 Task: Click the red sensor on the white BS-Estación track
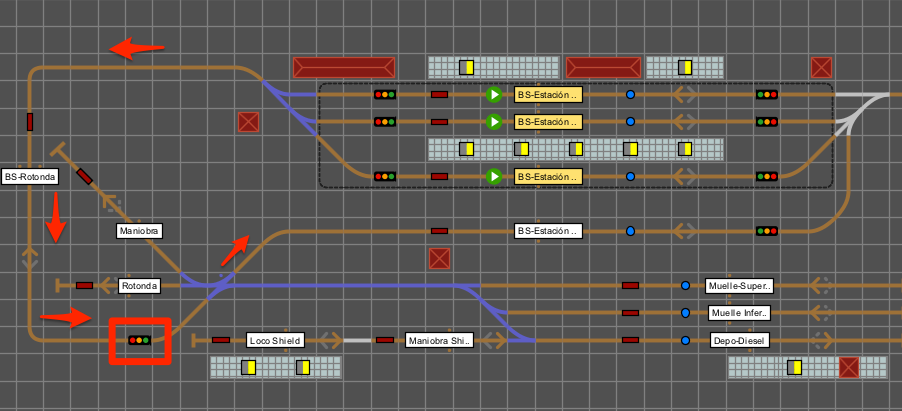click(x=439, y=231)
